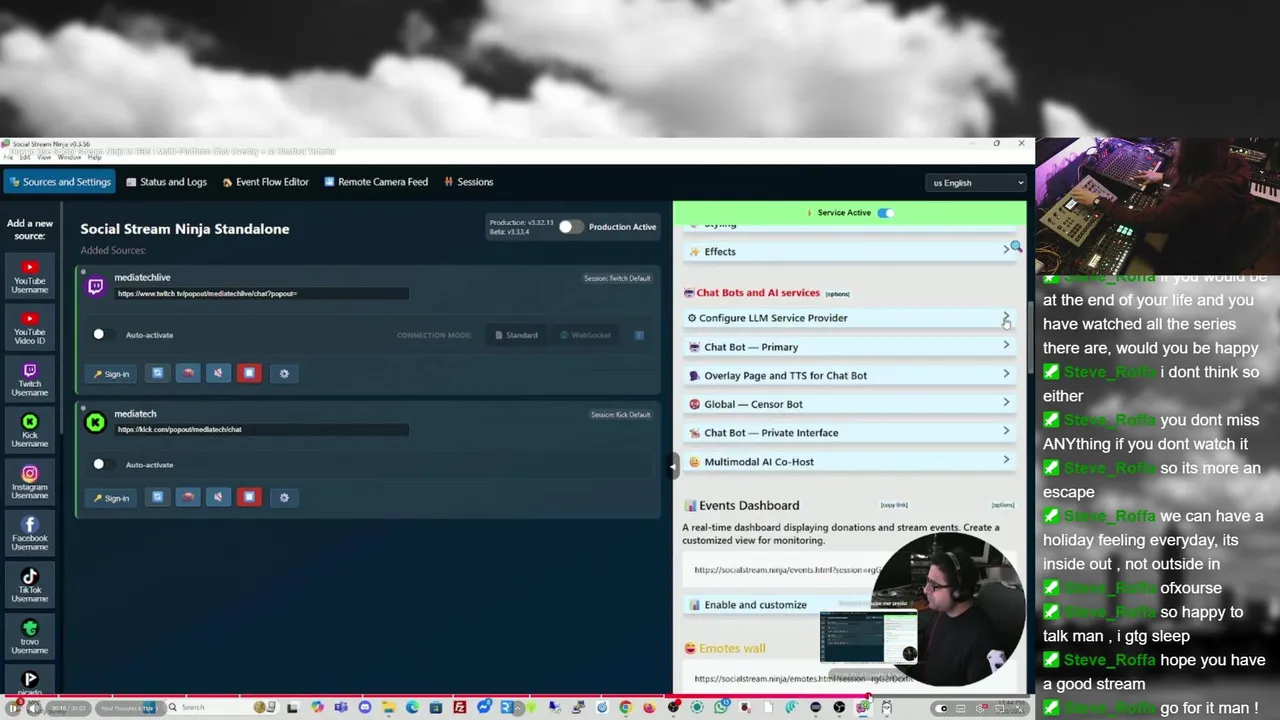The height and width of the screenshot is (720, 1280).
Task: Sign in to the mediatechlive Twitch source
Action: (x=111, y=374)
